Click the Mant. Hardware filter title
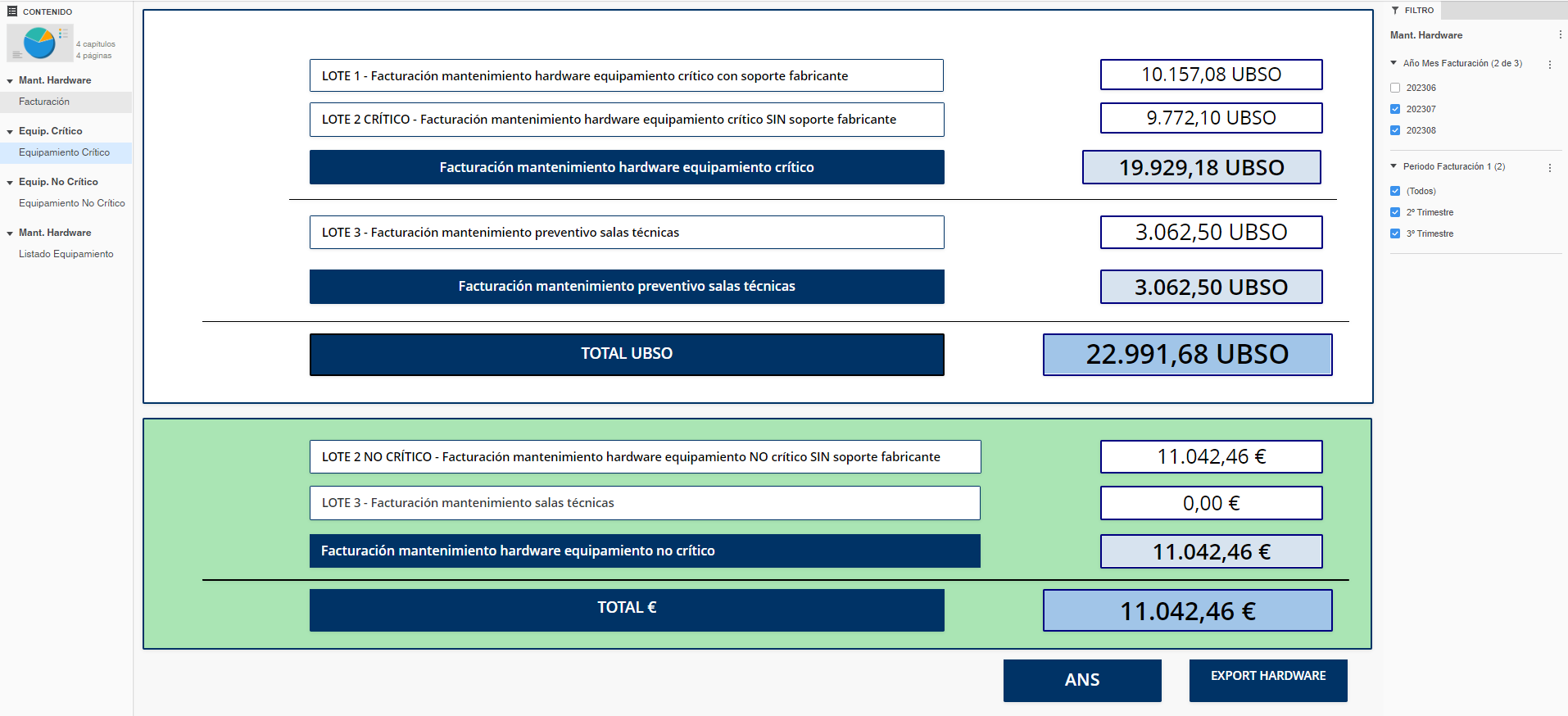Image resolution: width=1568 pixels, height=716 pixels. 1425,35
